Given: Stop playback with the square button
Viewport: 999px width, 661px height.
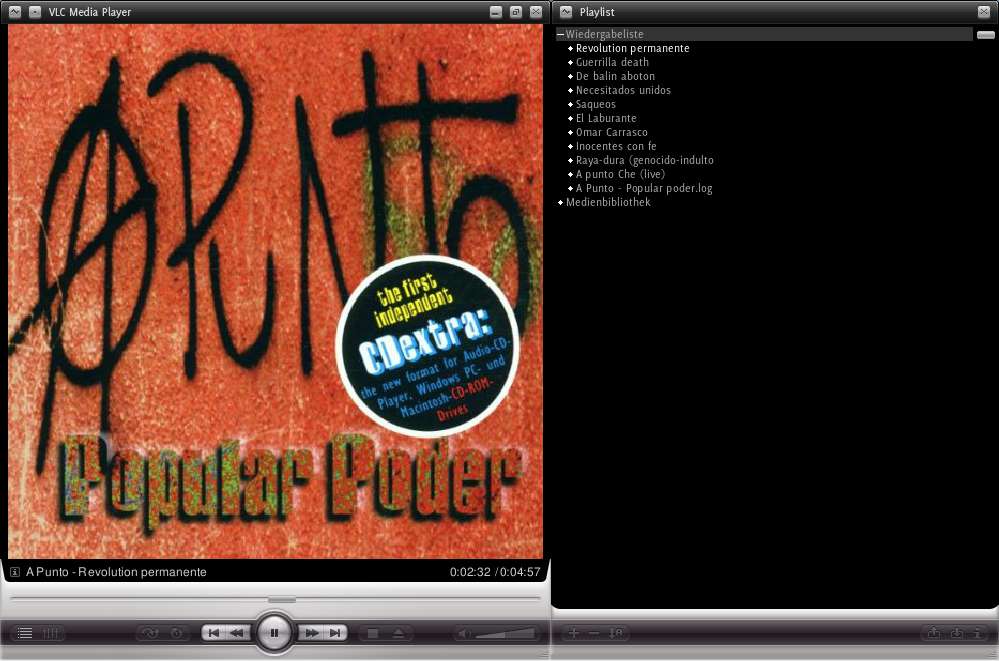Looking at the screenshot, I should click(x=373, y=633).
